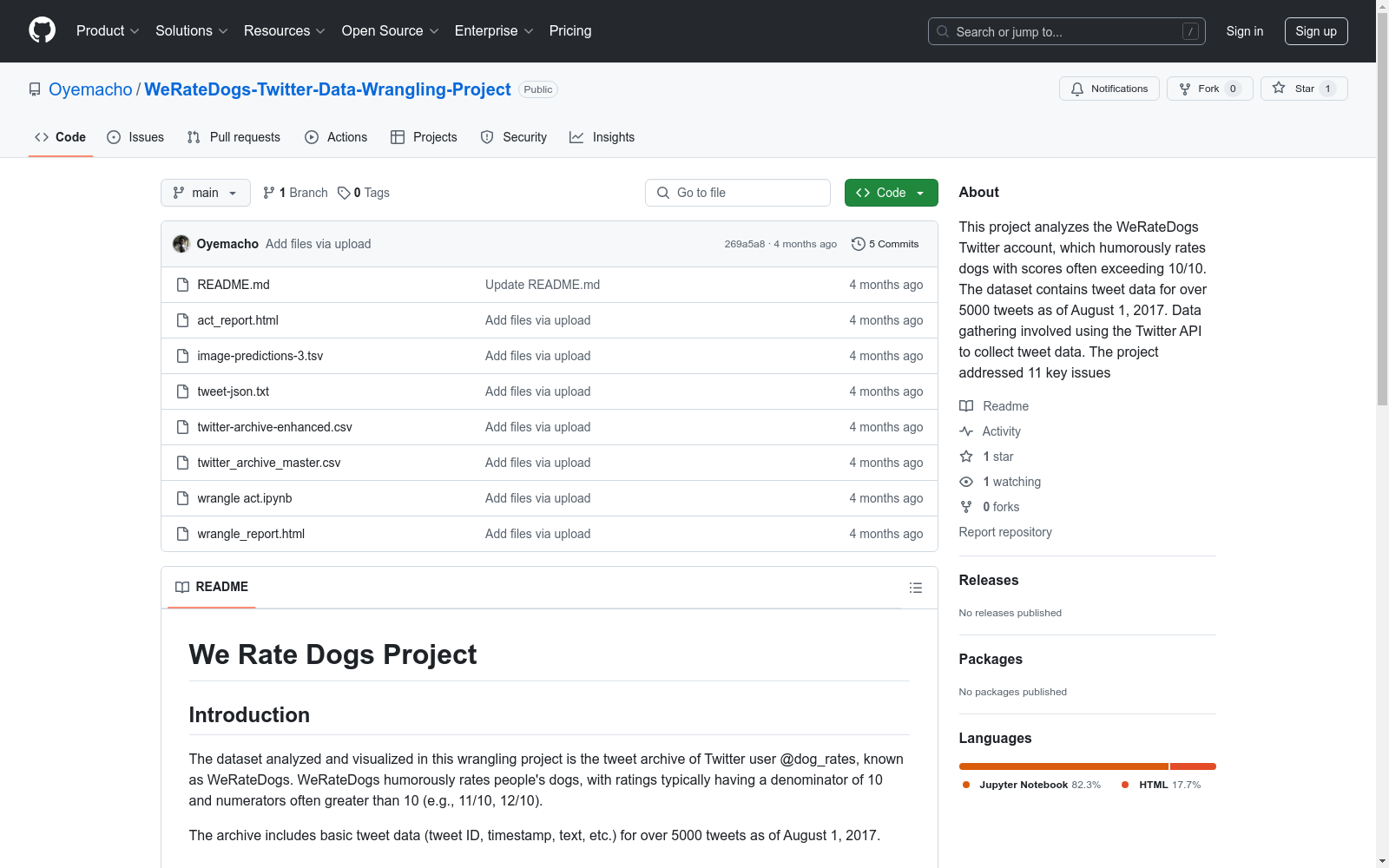Viewport: 1389px width, 868px height.
Task: Click the file icon for image-predictions-3.tsv
Action: coord(182,356)
